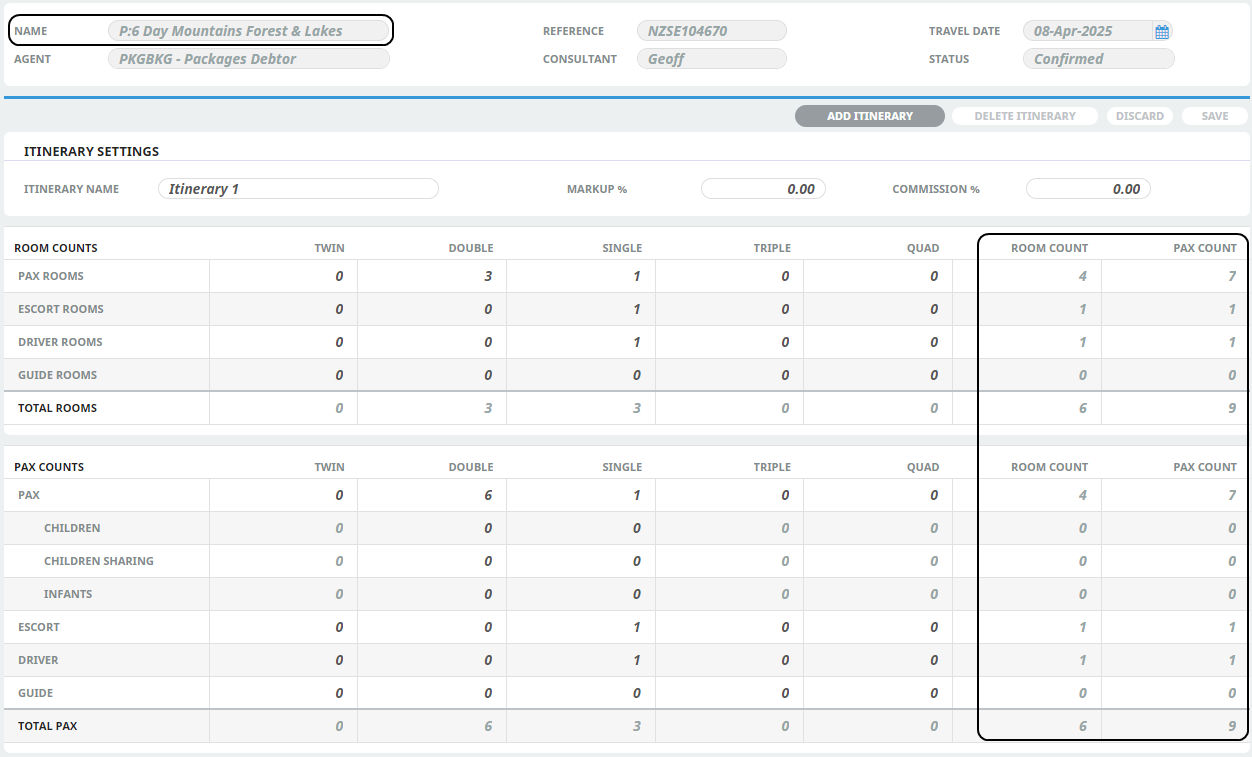Click the Agent field PKGBKG

248,59
